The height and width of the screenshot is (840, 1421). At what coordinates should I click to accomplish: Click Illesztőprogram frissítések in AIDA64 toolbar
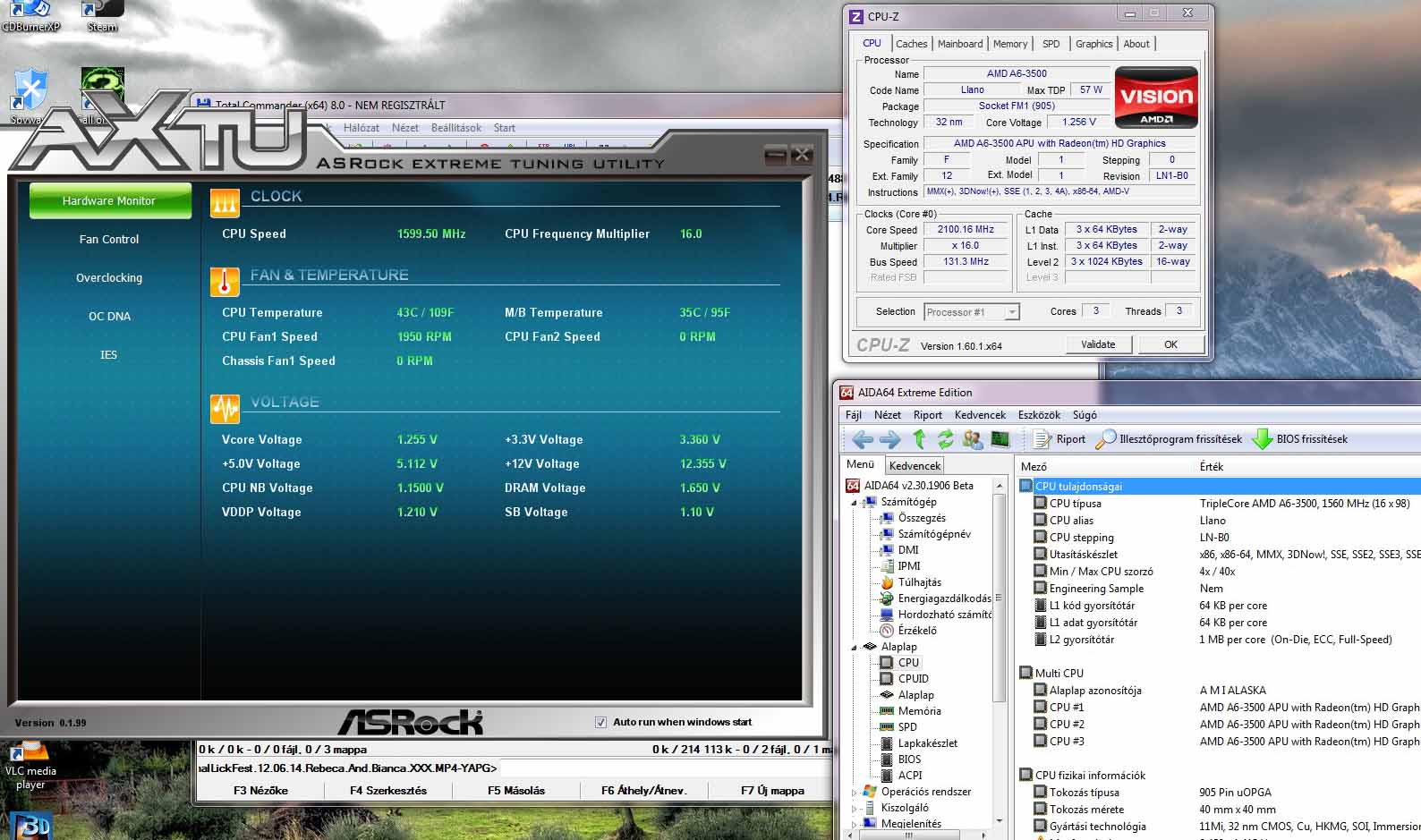pyautogui.click(x=1169, y=439)
